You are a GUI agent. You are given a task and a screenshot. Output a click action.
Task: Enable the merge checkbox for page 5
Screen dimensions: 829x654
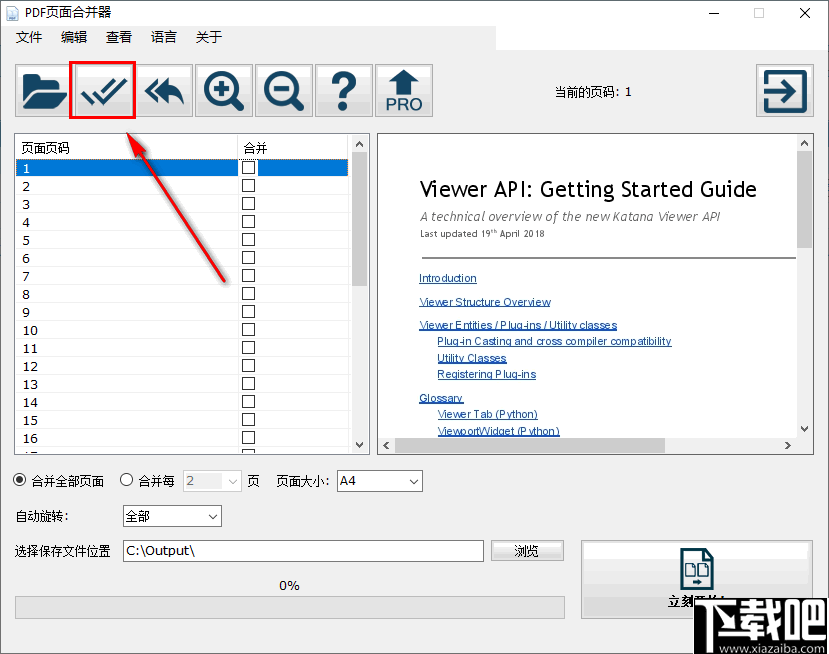pos(248,239)
